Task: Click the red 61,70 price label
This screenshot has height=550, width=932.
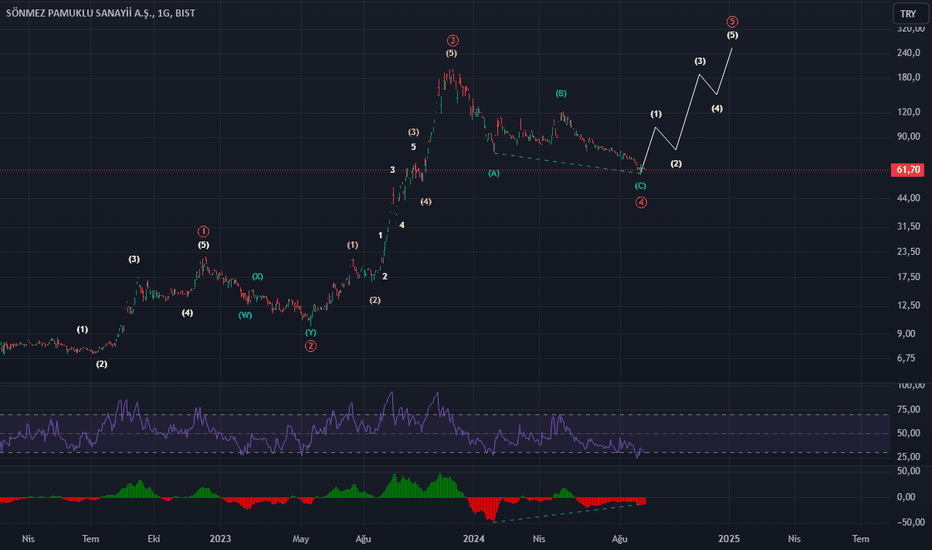Action: click(908, 170)
